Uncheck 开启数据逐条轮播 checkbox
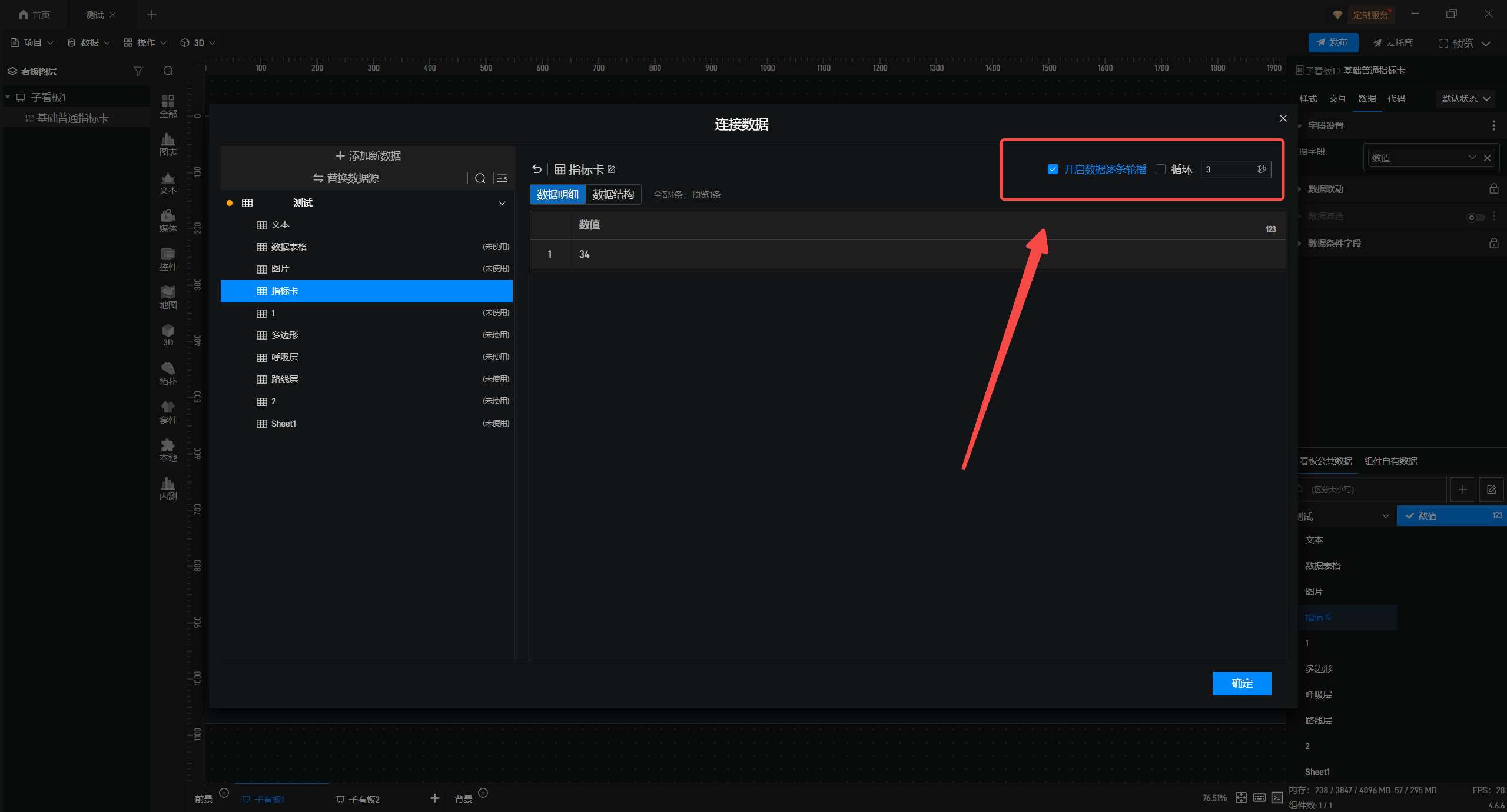 point(1053,169)
